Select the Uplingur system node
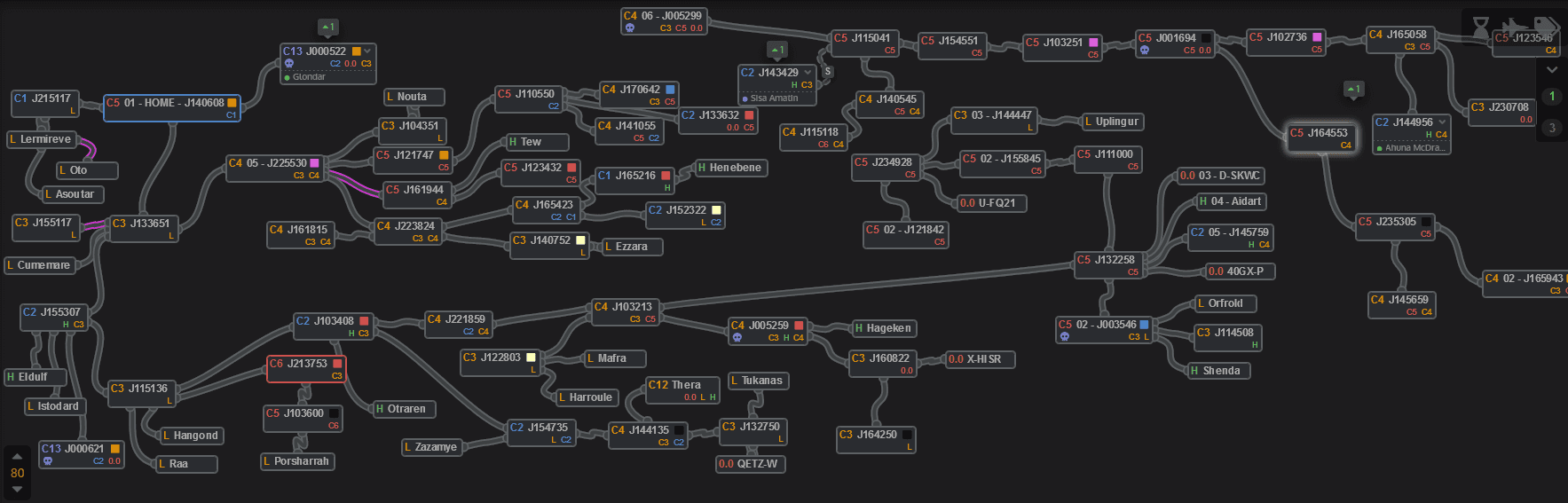The height and width of the screenshot is (503, 1568). [x=1113, y=122]
